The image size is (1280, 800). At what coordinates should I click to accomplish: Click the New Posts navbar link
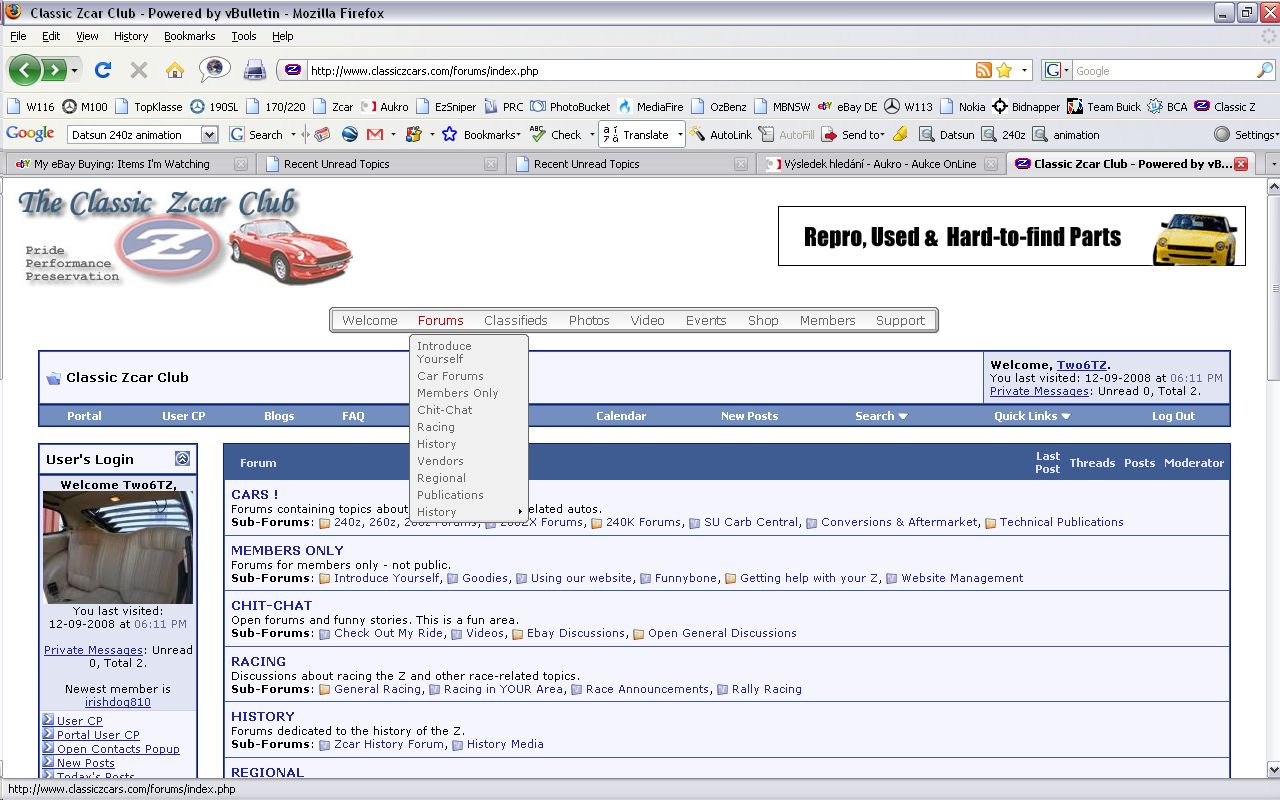pyautogui.click(x=749, y=416)
